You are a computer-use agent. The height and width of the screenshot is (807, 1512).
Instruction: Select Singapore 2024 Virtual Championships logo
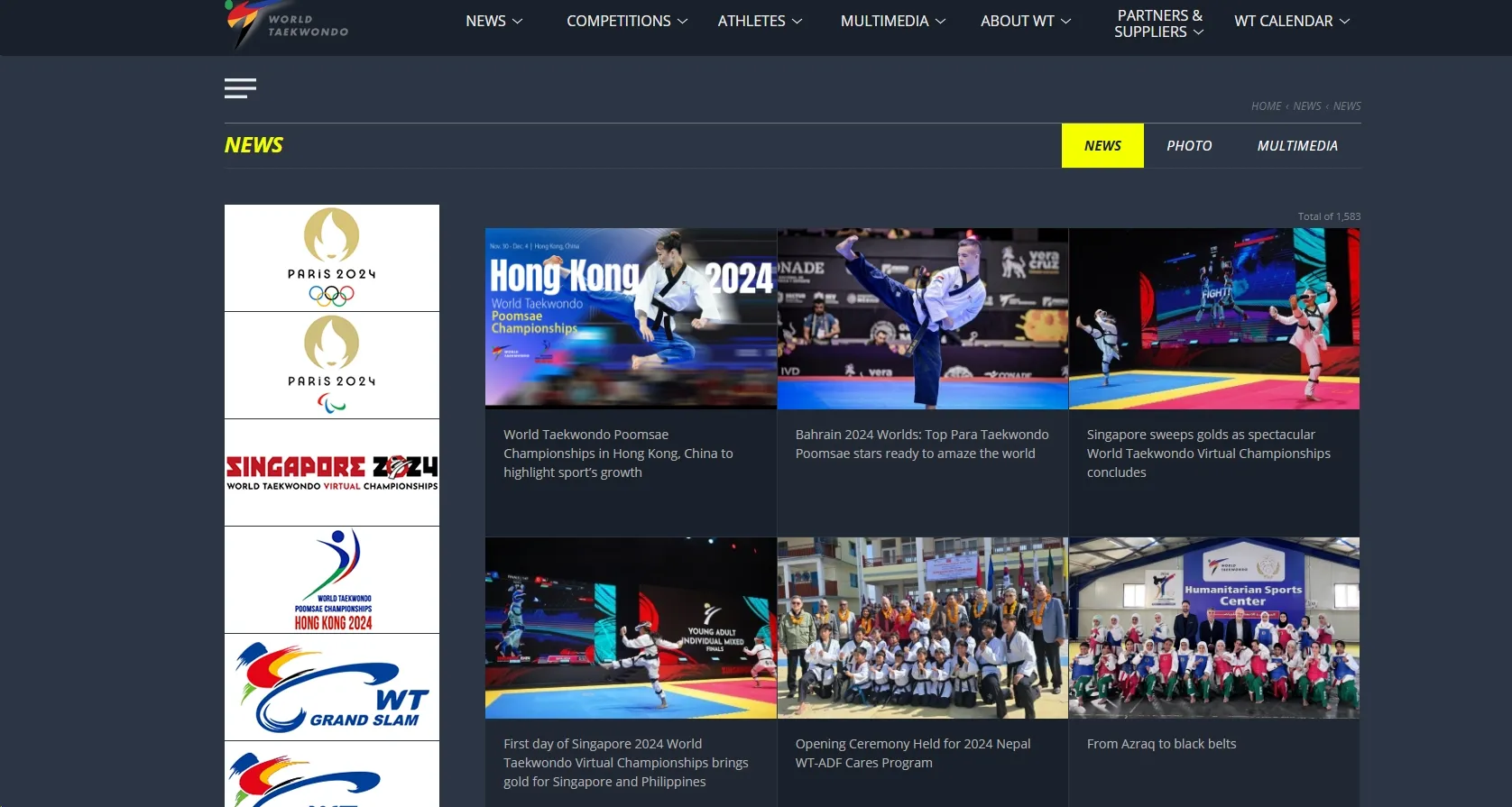[332, 472]
